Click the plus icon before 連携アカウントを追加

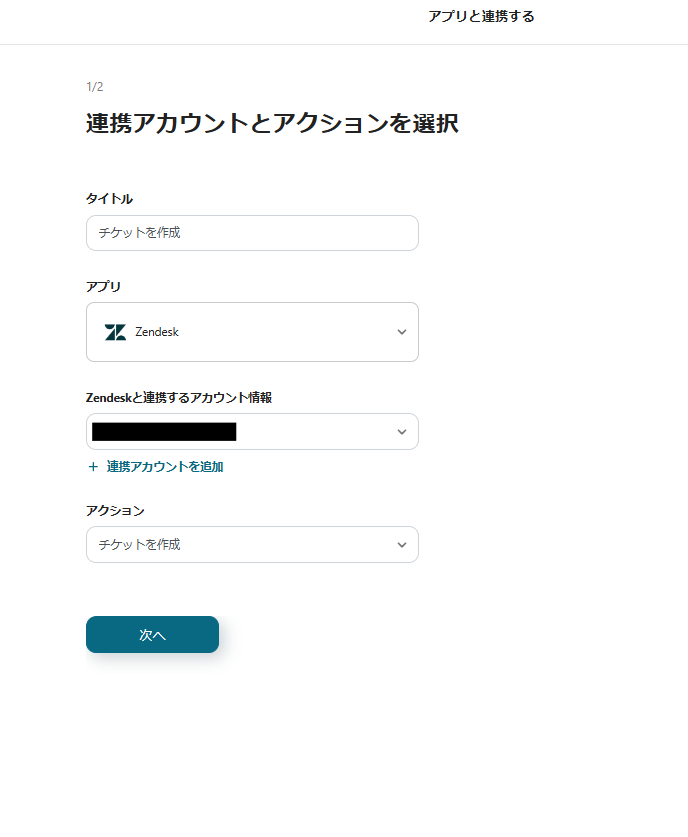(x=93, y=467)
